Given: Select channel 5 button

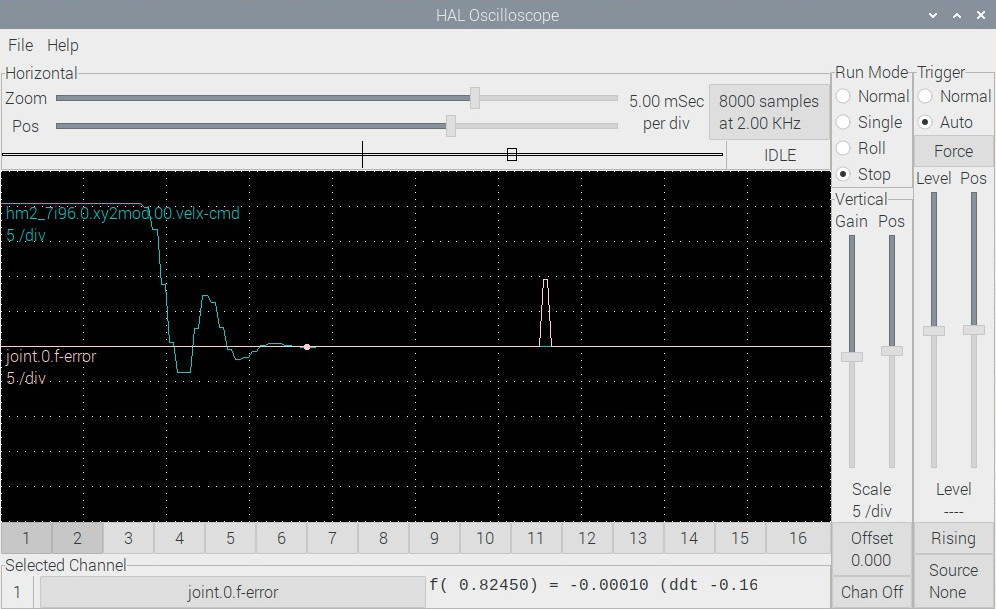Looking at the screenshot, I should pos(230,538).
